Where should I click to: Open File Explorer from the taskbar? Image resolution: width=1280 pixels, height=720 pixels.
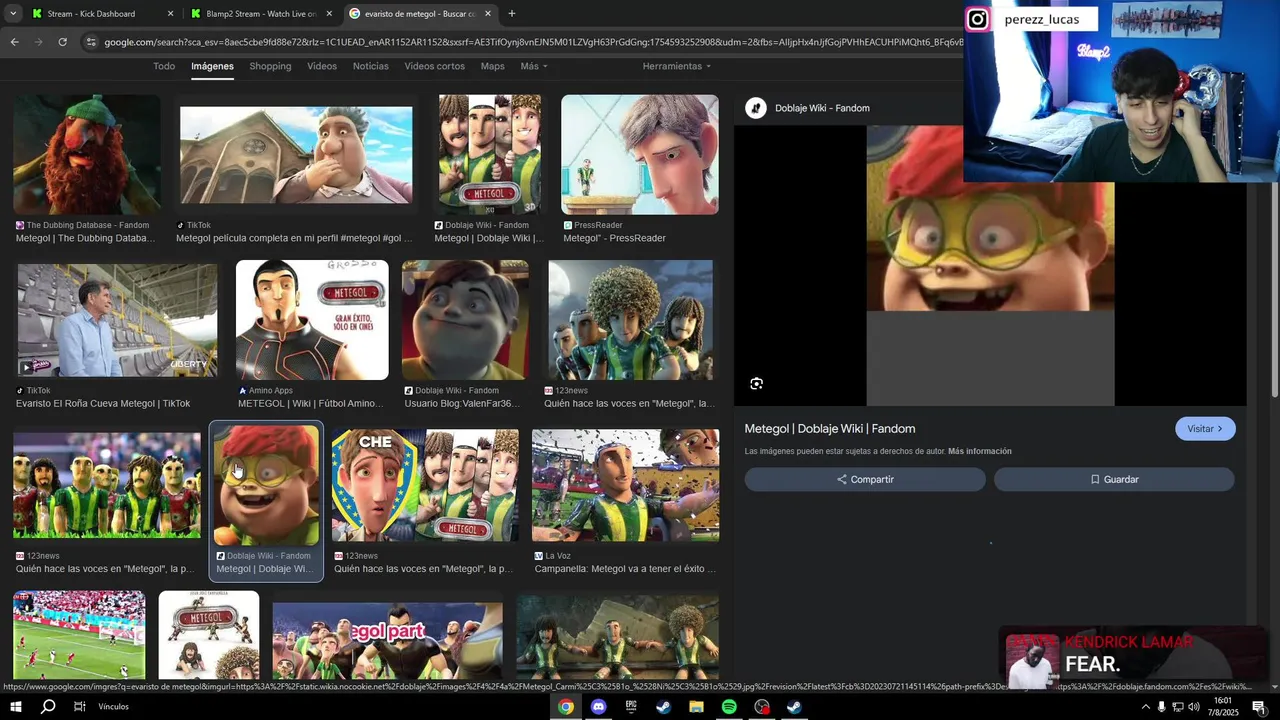pyautogui.click(x=696, y=706)
